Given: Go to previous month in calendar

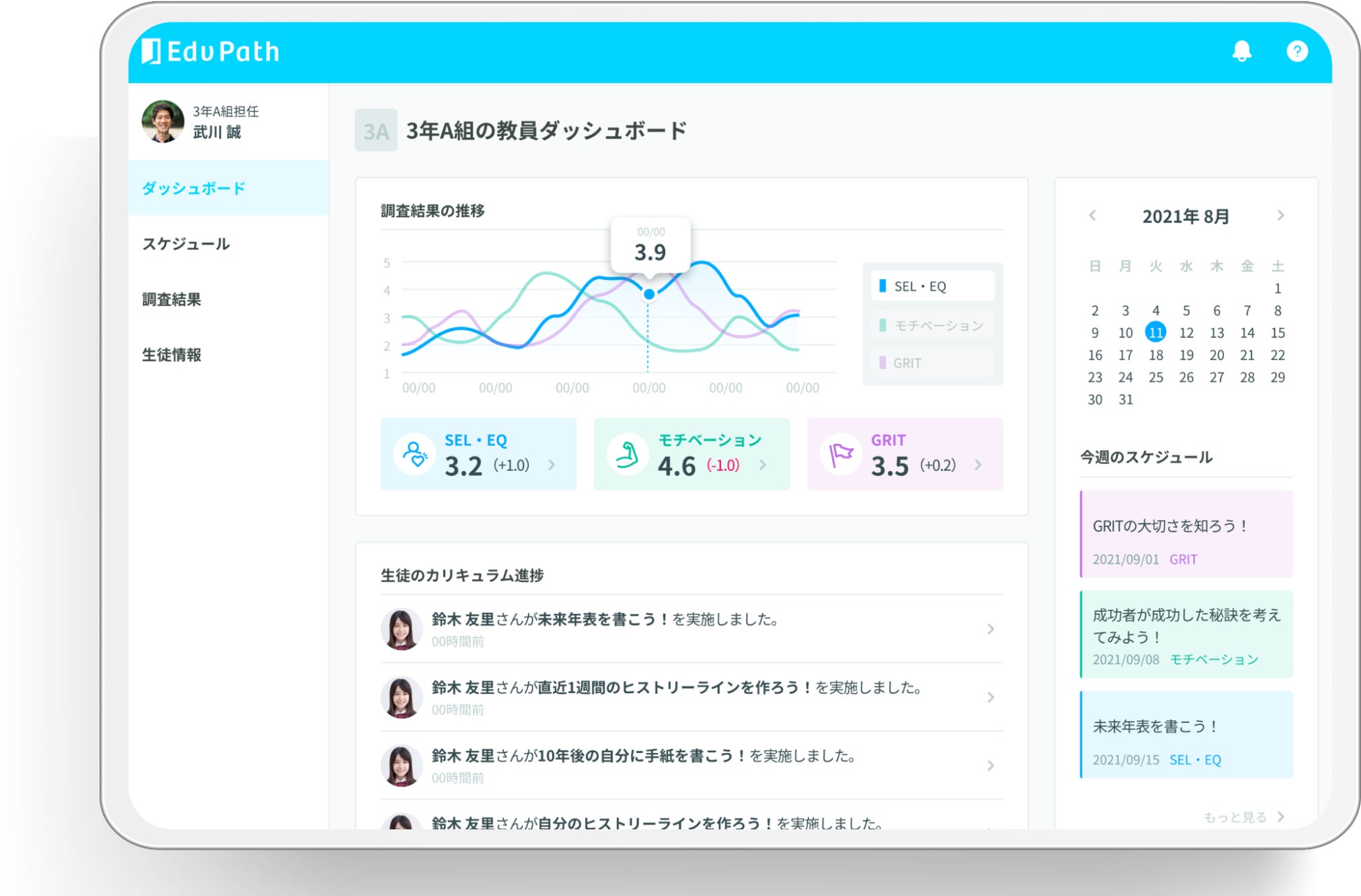Looking at the screenshot, I should (x=1093, y=216).
